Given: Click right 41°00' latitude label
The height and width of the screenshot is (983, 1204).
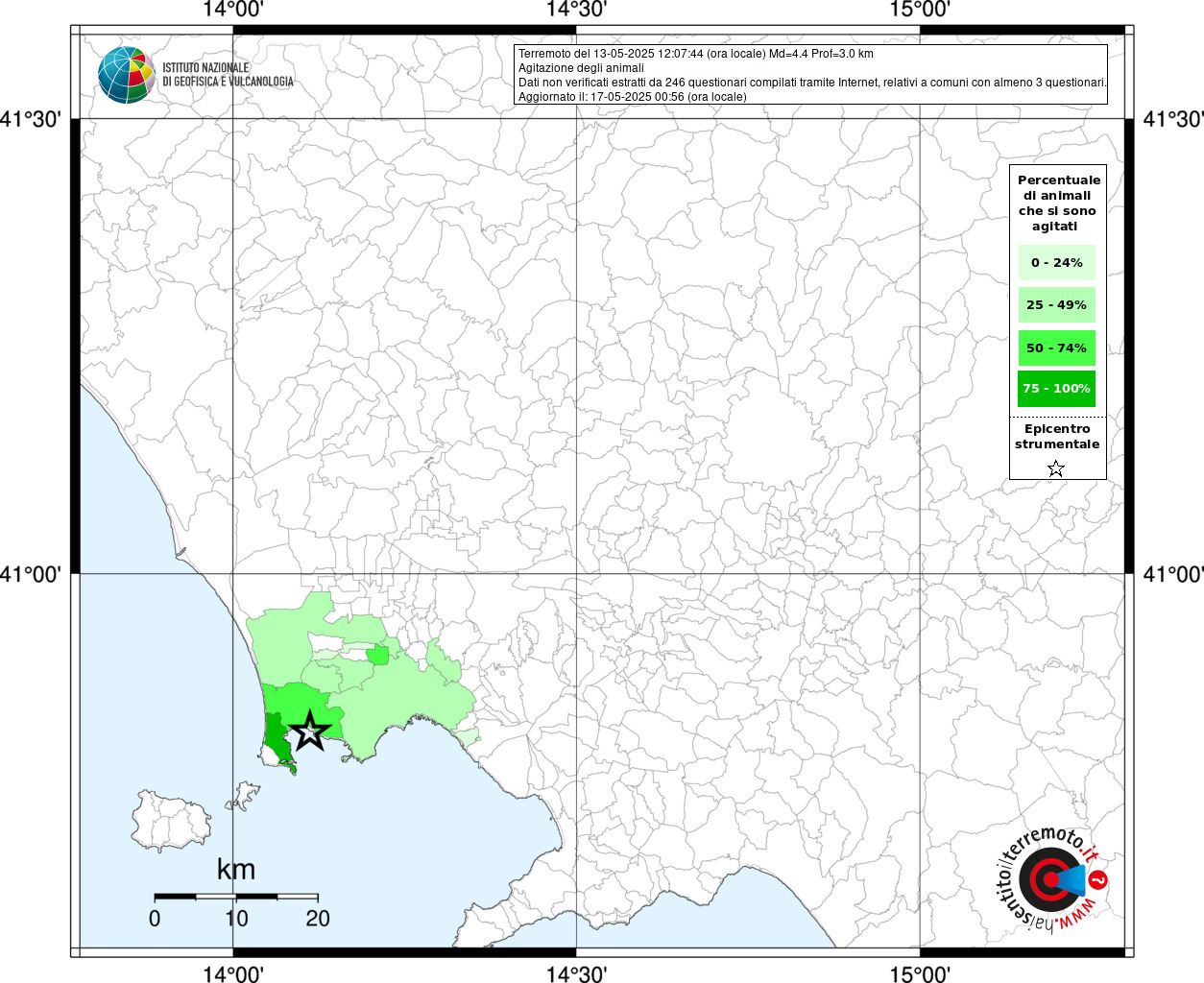Looking at the screenshot, I should coord(1172,574).
